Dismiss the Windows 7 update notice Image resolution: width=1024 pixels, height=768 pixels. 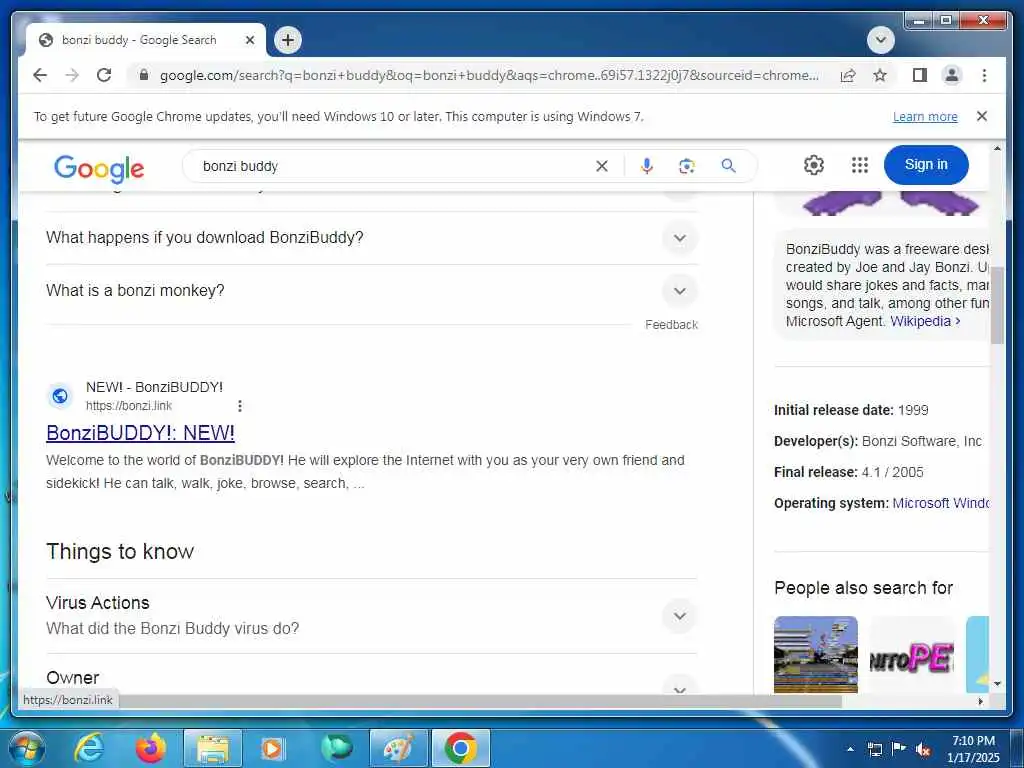coord(982,116)
